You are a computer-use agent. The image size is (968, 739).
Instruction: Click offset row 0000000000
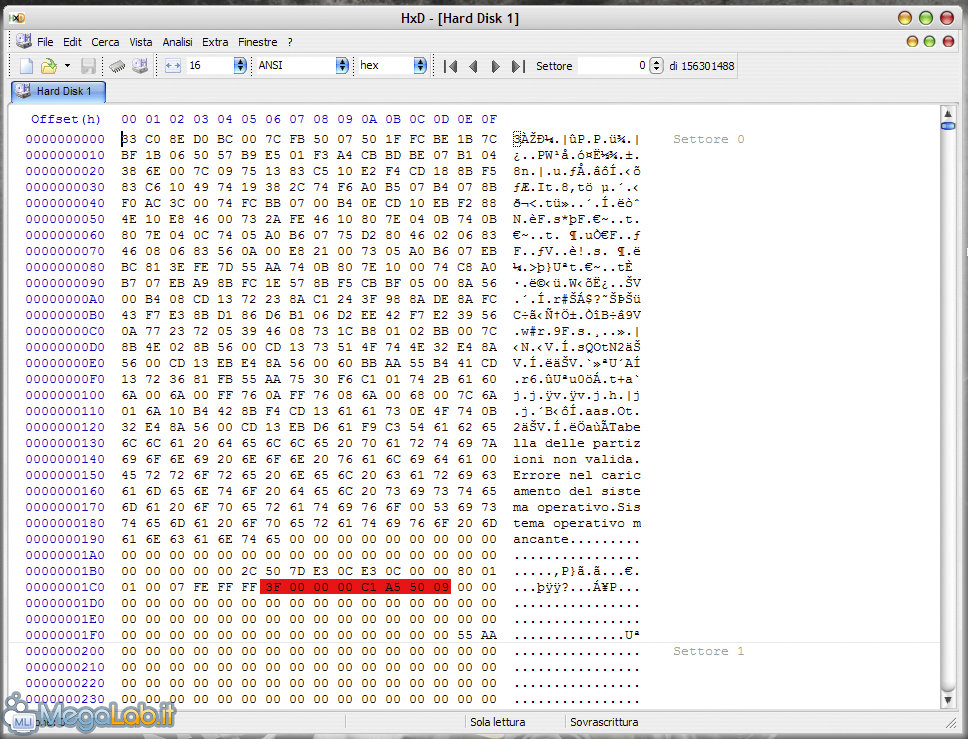[x=65, y=139]
